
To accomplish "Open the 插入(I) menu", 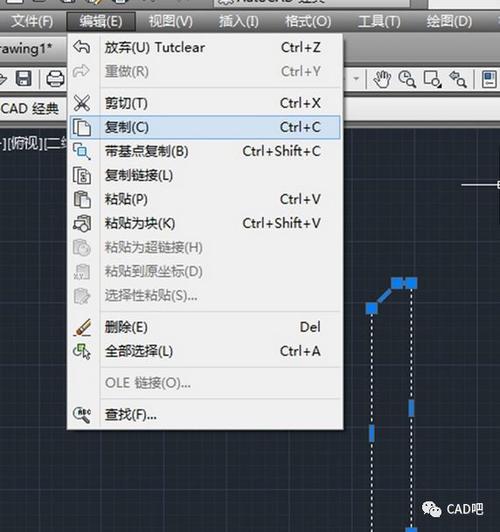I will (238, 22).
